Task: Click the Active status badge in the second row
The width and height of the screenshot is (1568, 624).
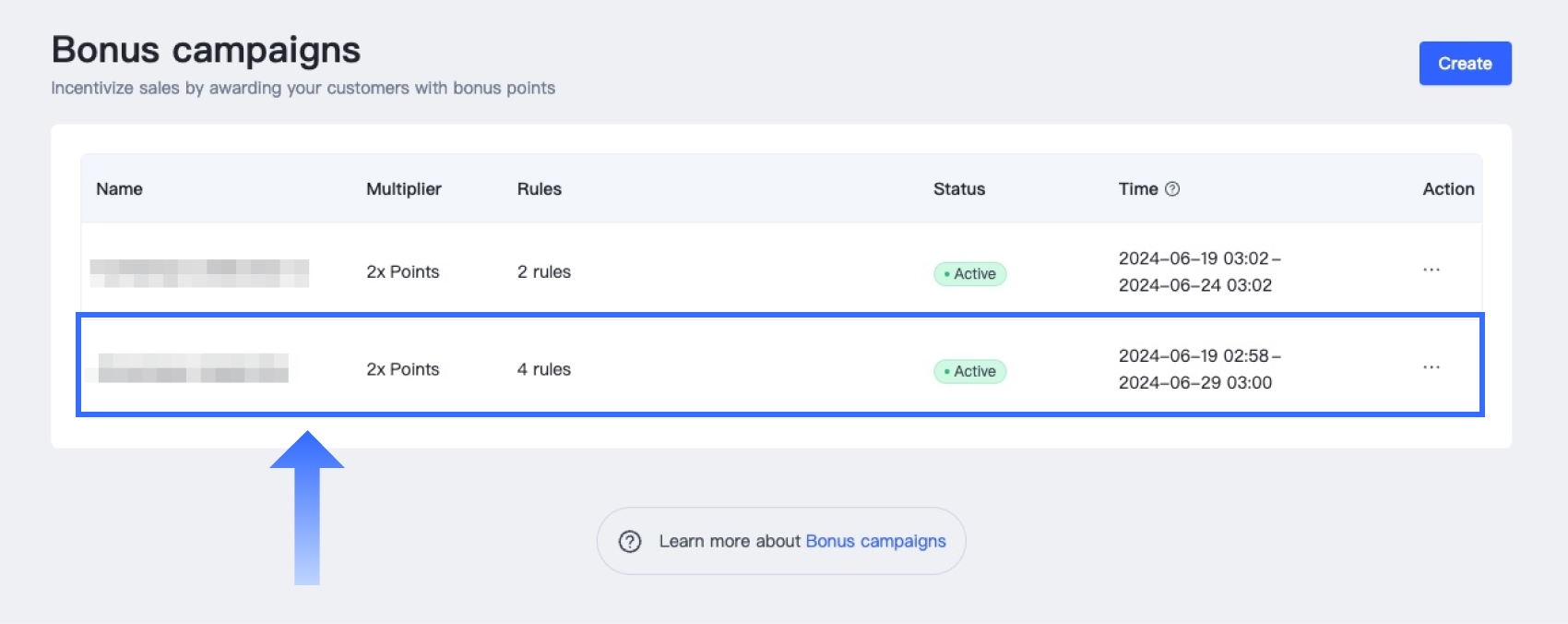Action: 970,371
